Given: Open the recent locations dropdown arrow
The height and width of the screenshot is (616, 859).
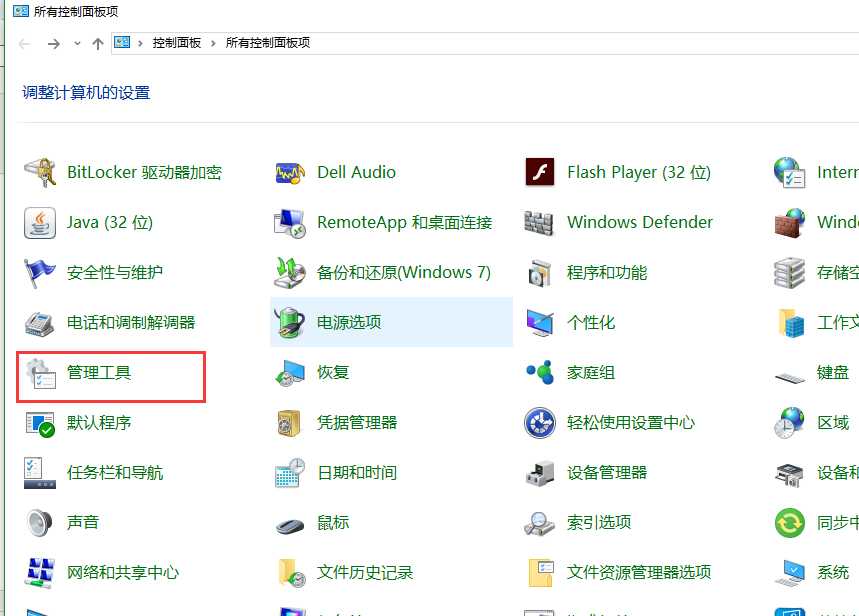Looking at the screenshot, I should point(77,43).
